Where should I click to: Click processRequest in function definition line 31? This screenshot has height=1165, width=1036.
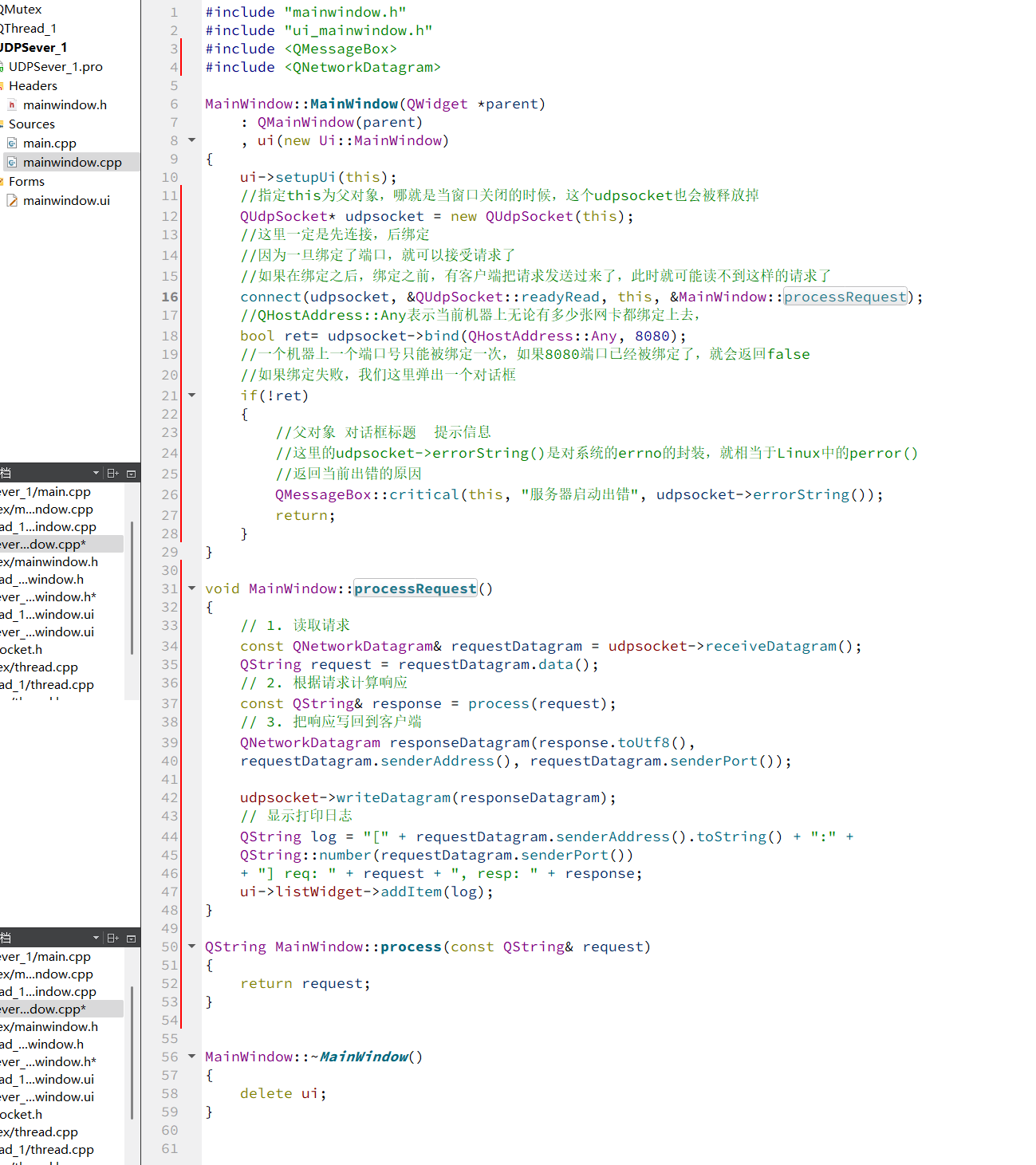pyautogui.click(x=416, y=588)
